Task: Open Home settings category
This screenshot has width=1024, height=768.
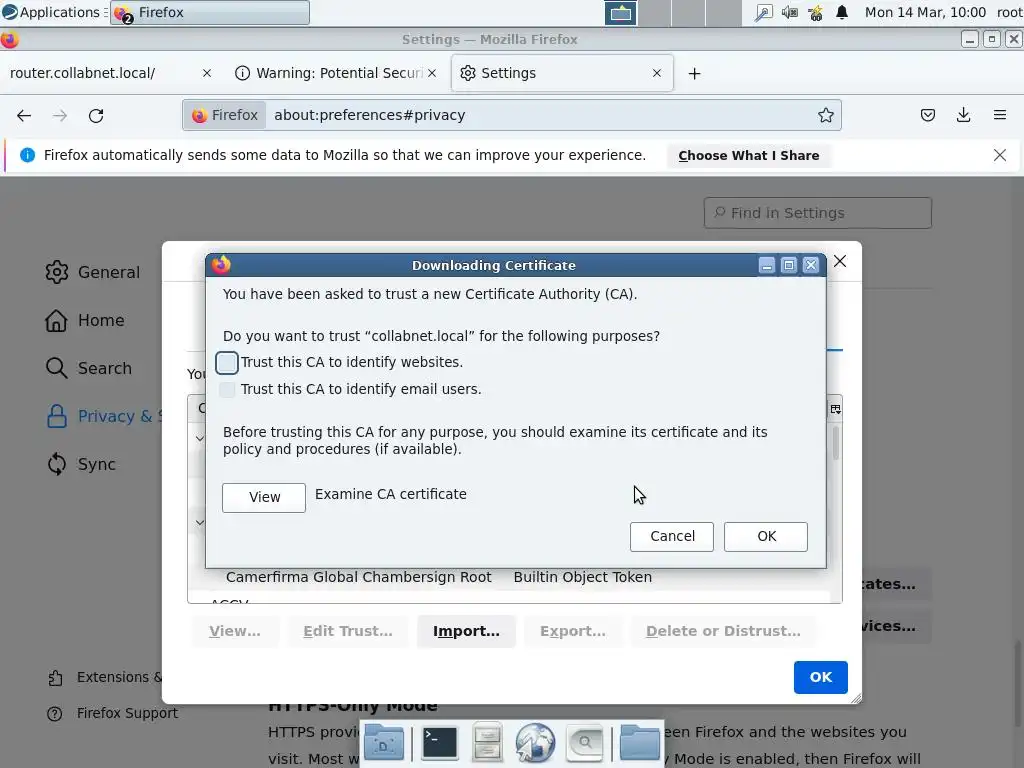Action: pos(85,321)
